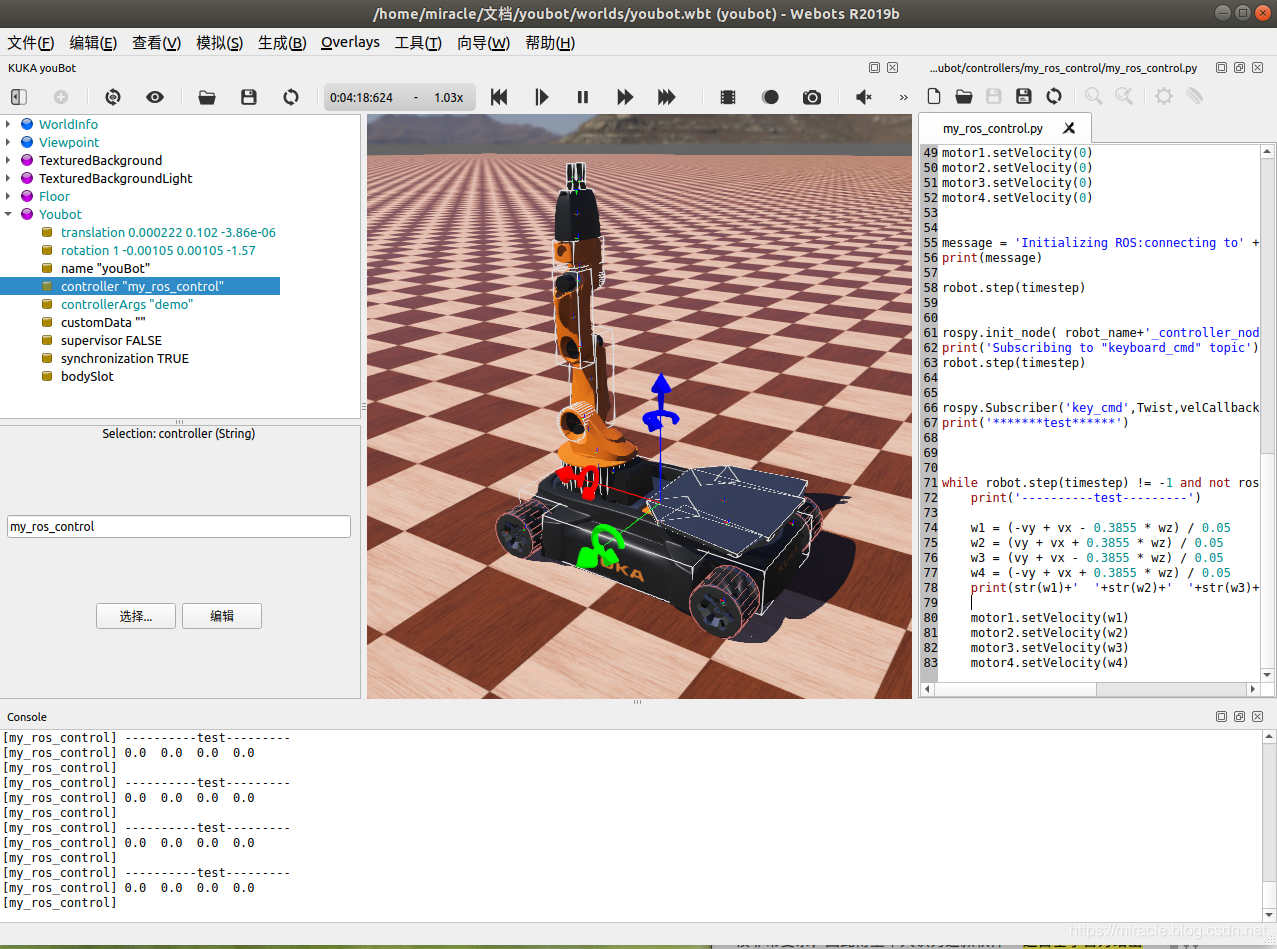Toggle the scene tree side panel icon
Image resolution: width=1277 pixels, height=949 pixels.
click(x=18, y=97)
